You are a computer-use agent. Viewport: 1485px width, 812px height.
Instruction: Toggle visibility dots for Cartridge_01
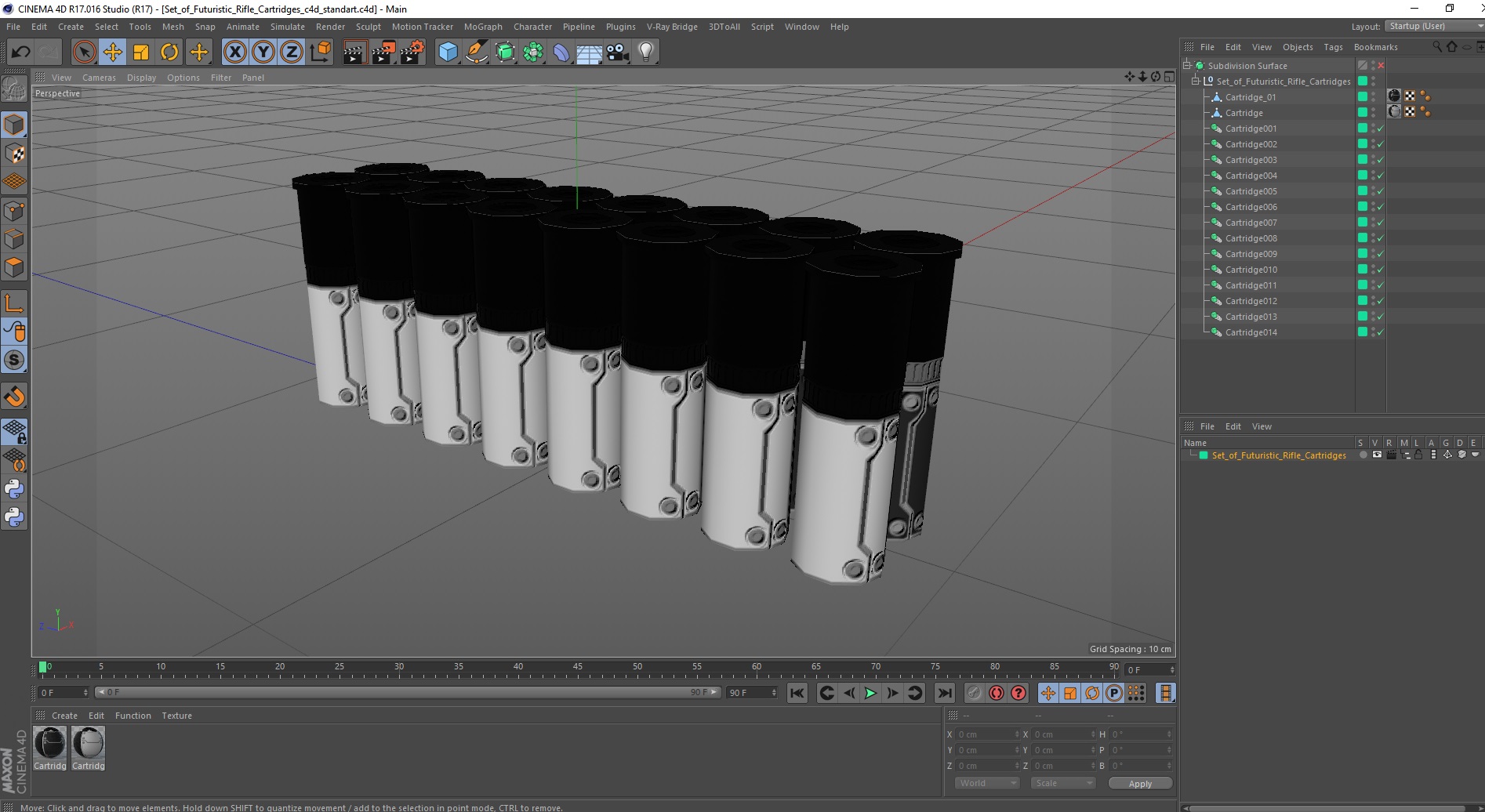pos(1373,97)
